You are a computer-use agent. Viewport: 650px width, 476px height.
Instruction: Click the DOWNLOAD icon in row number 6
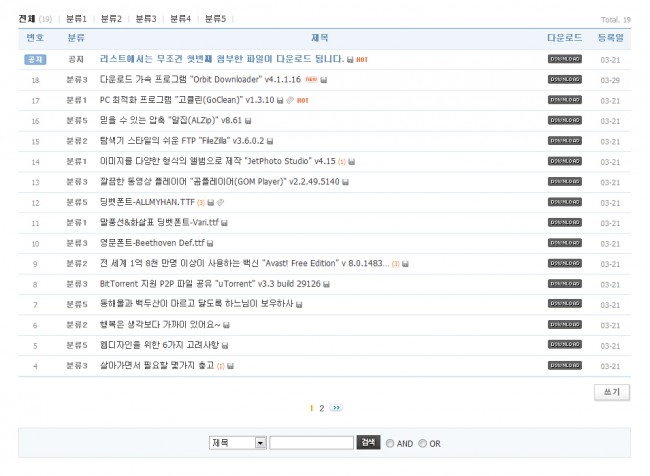pos(564,325)
